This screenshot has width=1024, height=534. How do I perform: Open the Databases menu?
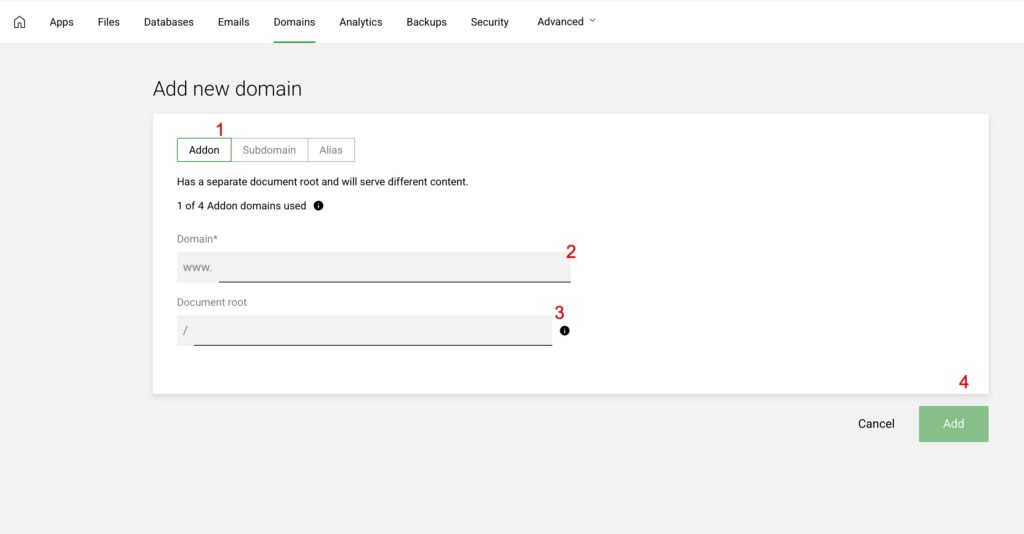(x=168, y=22)
